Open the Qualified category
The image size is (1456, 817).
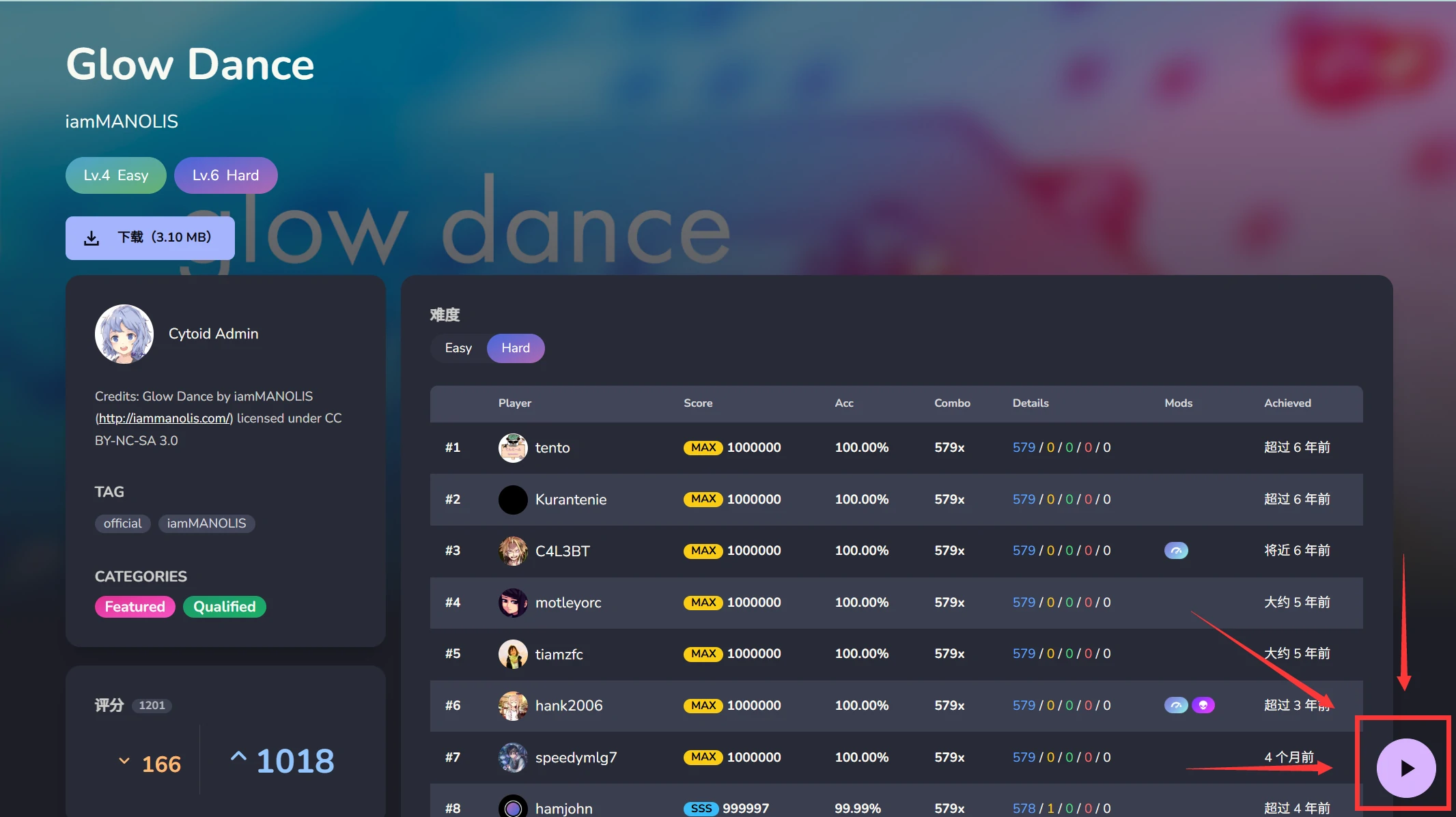click(x=225, y=607)
